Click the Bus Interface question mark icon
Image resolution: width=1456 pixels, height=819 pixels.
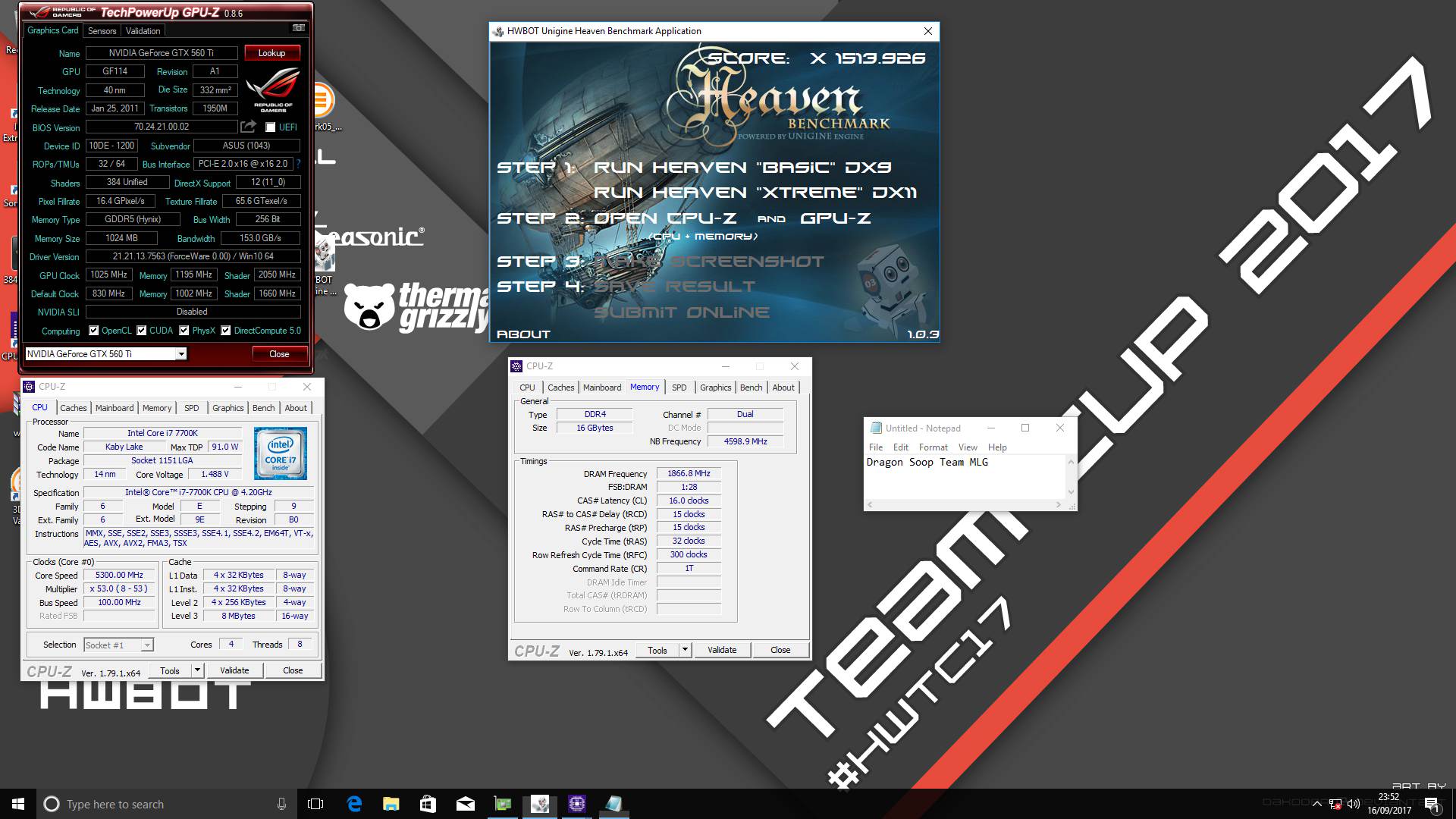[298, 164]
